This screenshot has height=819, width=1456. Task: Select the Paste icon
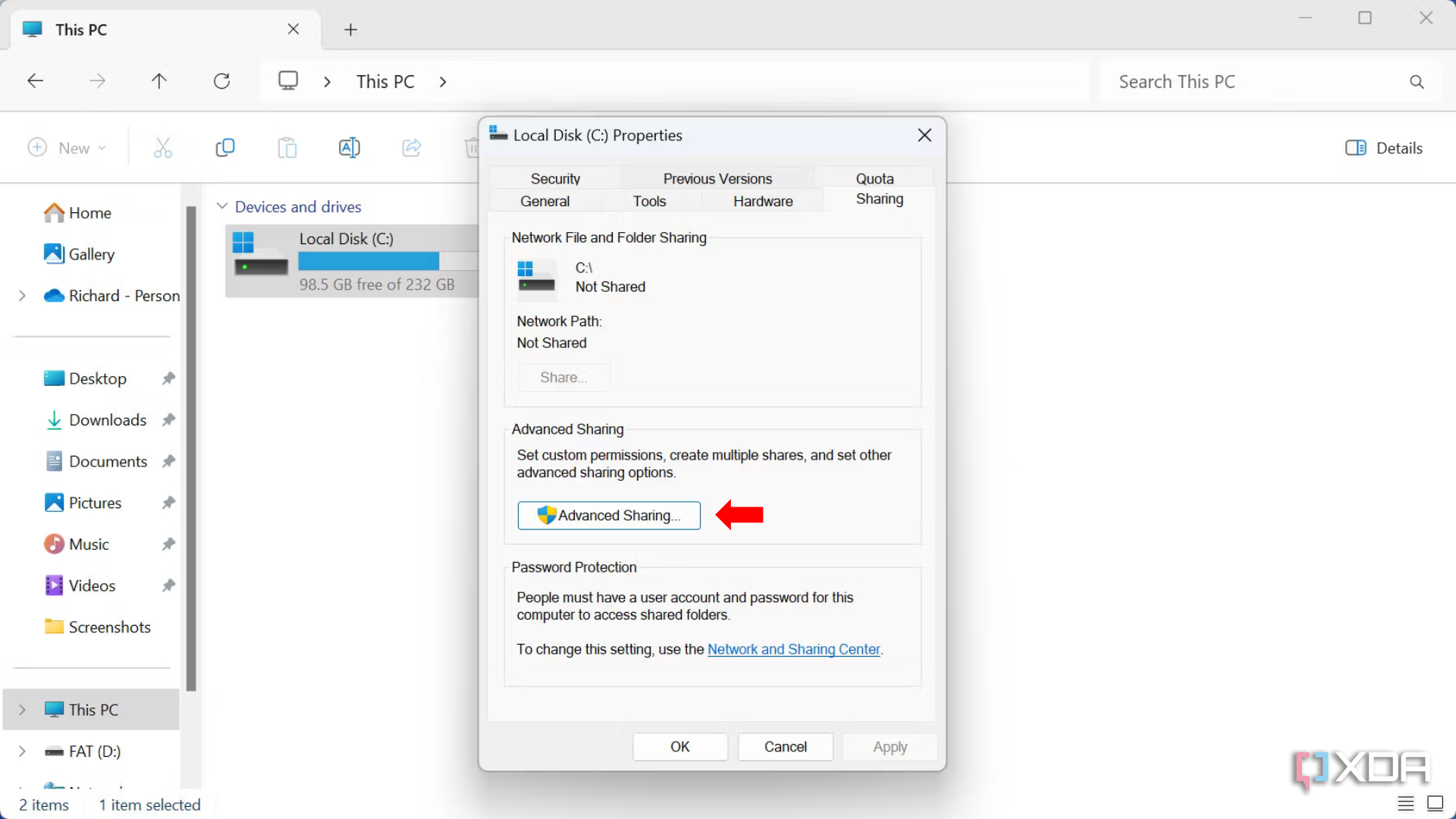287,147
